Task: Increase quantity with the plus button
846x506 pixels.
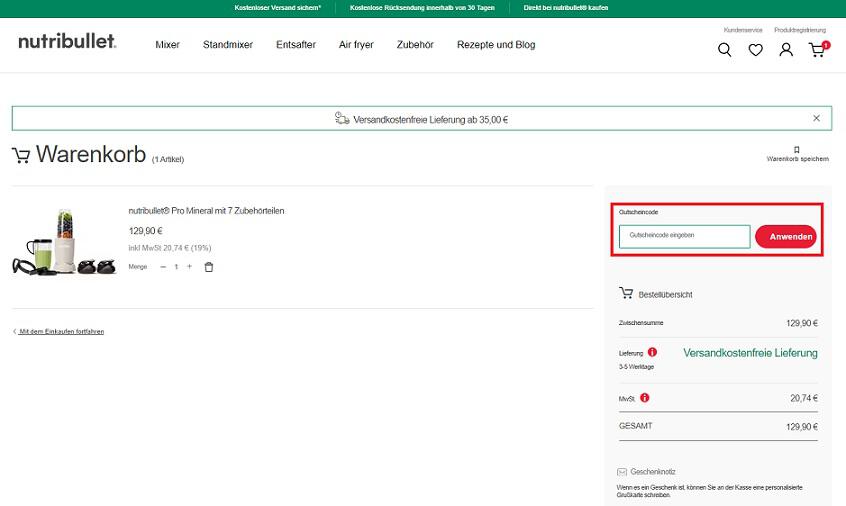Action: coord(189,266)
